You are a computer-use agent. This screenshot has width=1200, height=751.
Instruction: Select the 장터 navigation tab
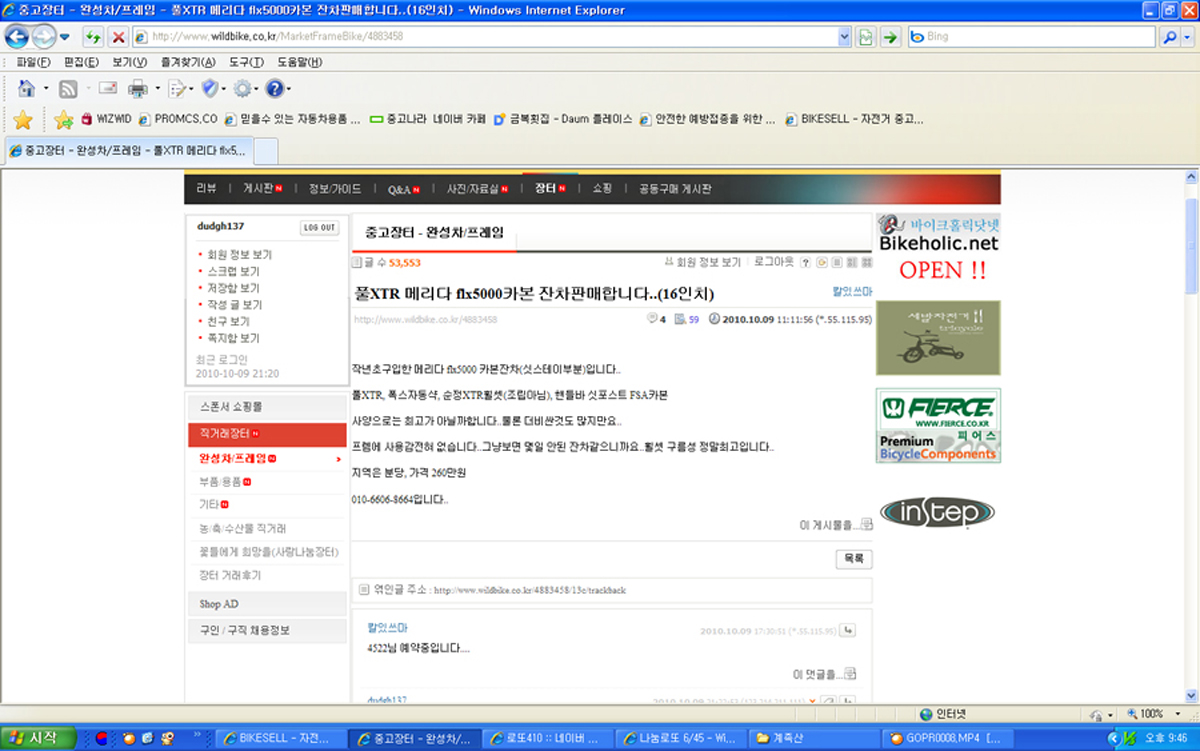pos(545,188)
